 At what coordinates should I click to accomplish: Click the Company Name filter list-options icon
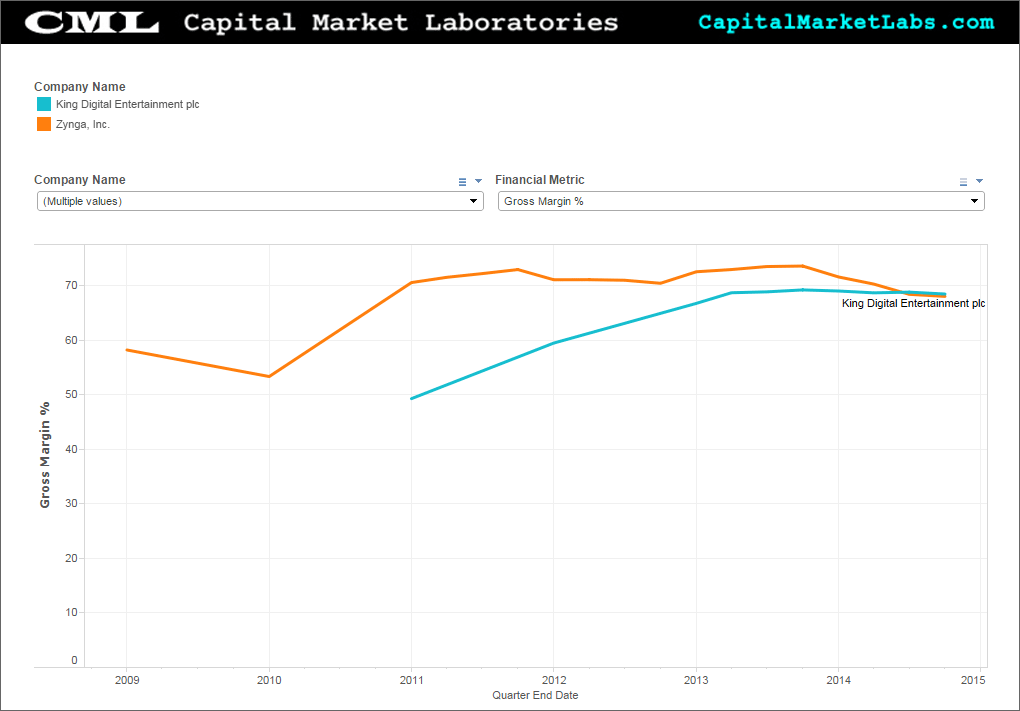[x=463, y=182]
